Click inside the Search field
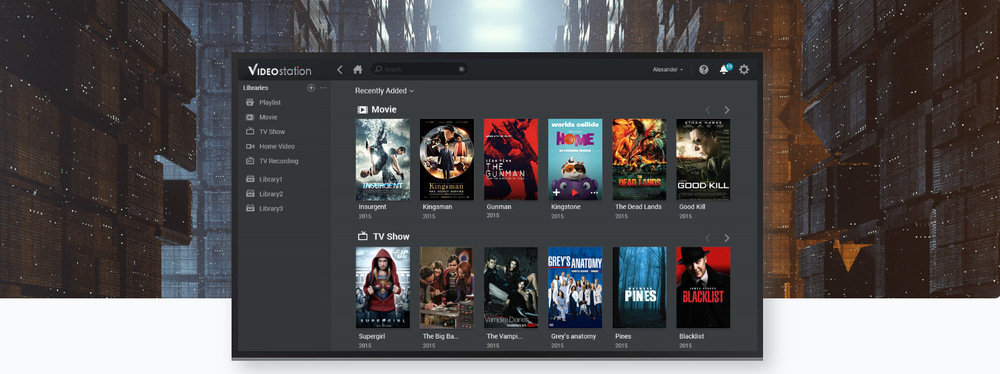This screenshot has width=1000, height=374. [419, 69]
